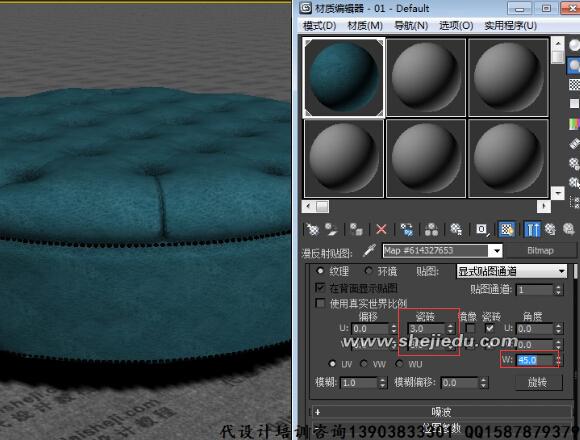580x440 pixels.
Task: Click the Make Material Copy icon
Action: [407, 230]
